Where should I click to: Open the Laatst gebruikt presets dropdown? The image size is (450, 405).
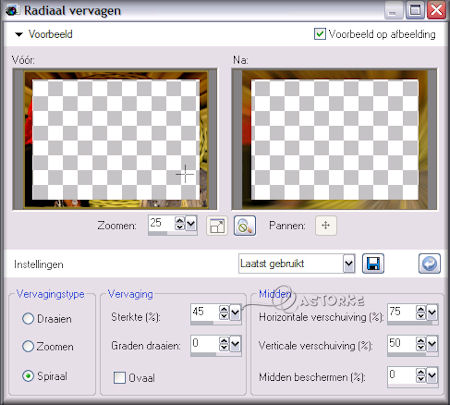(x=349, y=264)
